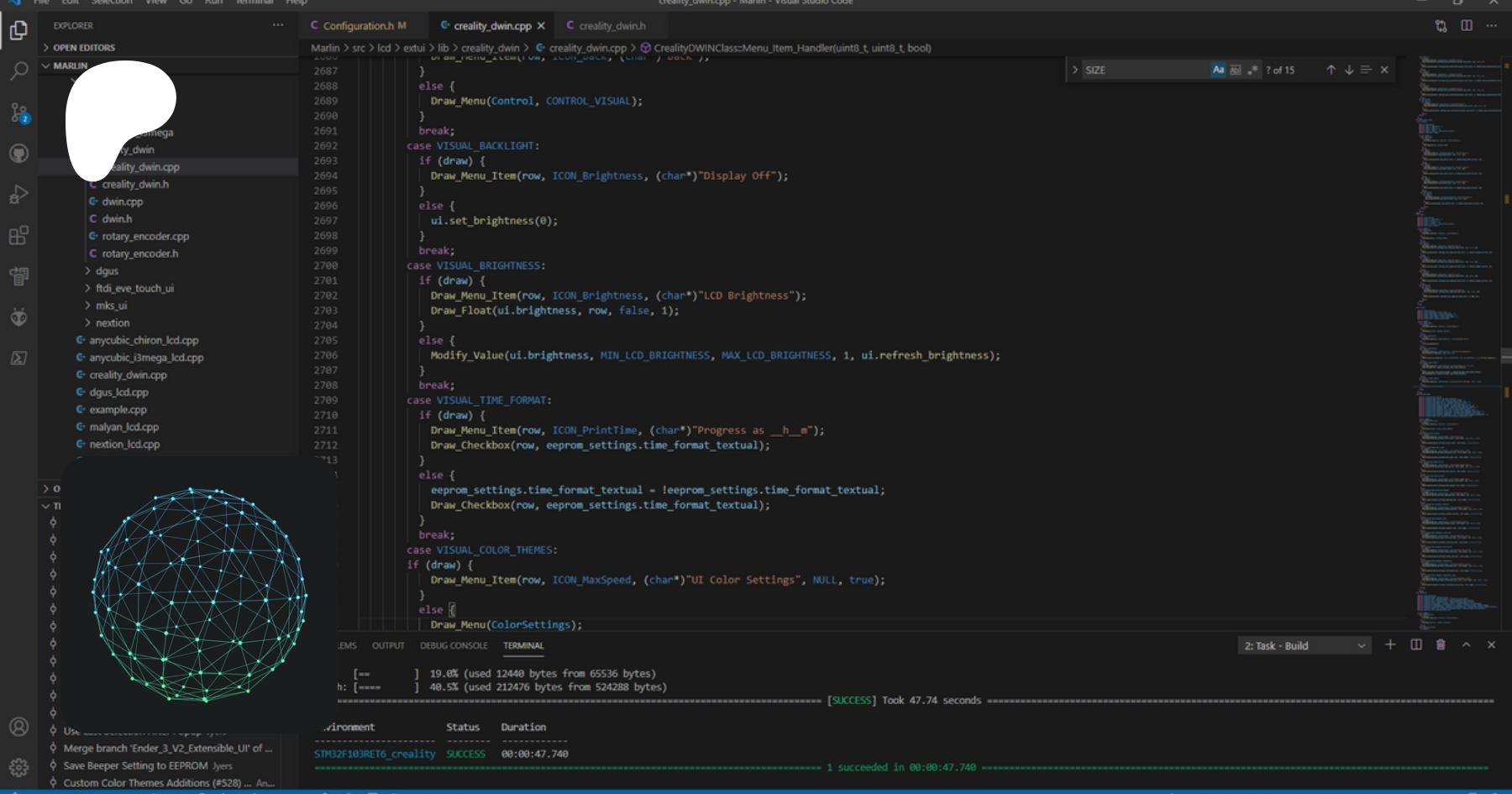
Task: Toggle Match Whole Word in find widget
Action: point(1236,71)
